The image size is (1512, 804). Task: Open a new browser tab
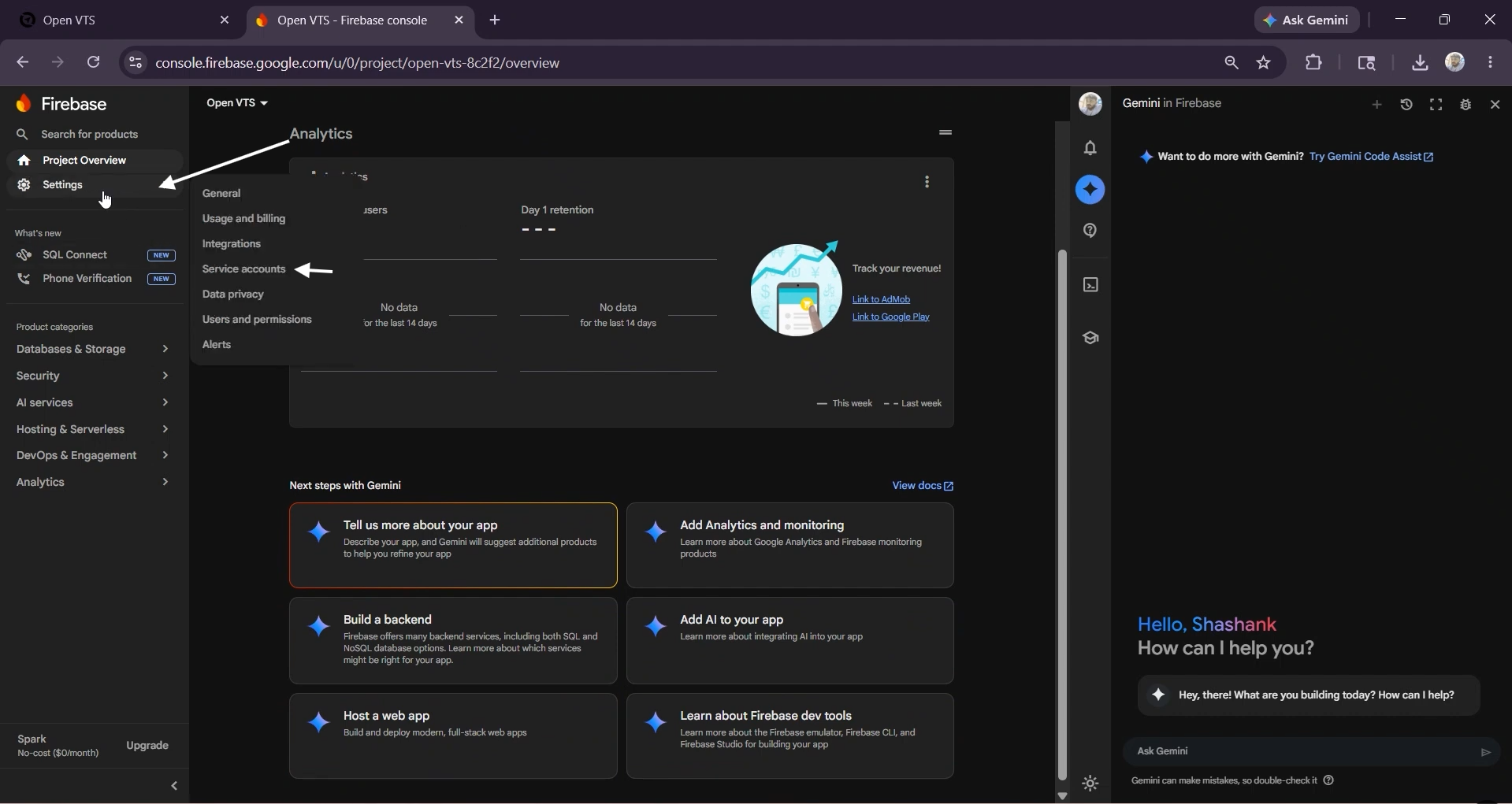tap(495, 20)
